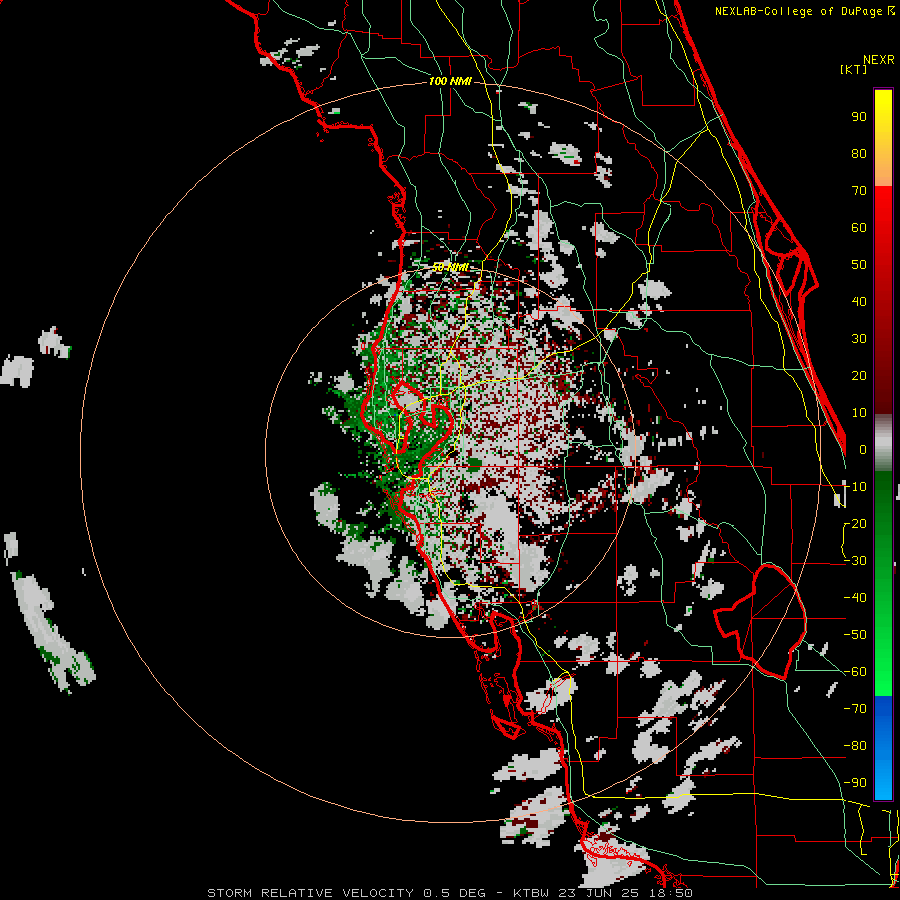Image resolution: width=900 pixels, height=900 pixels.
Task: Click the 0 value on velocity scale
Action: 863,449
